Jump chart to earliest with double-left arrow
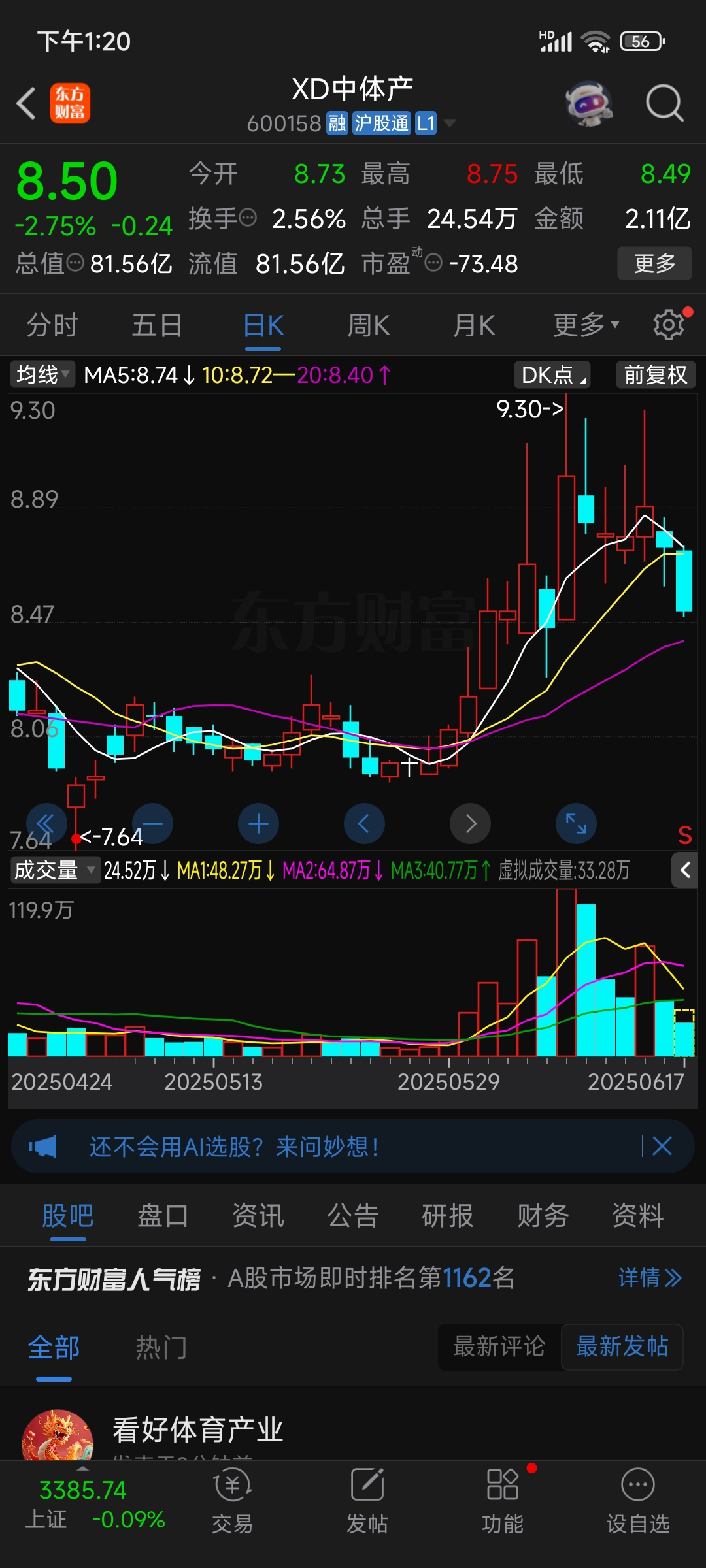 46,823
